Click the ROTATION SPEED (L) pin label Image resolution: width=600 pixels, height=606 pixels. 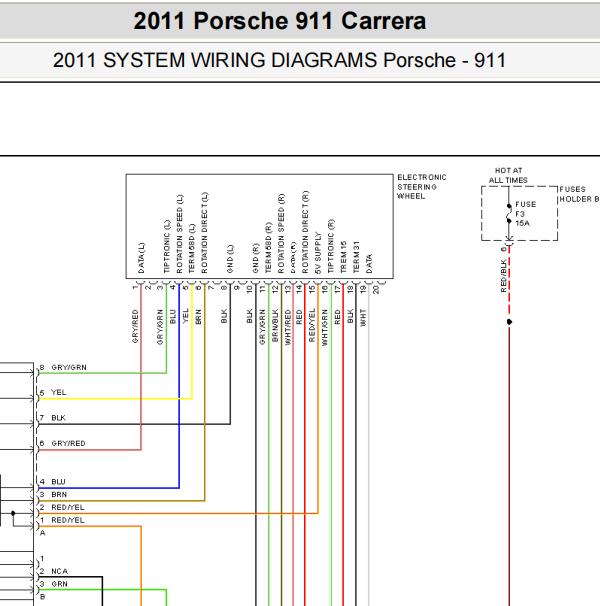(179, 234)
